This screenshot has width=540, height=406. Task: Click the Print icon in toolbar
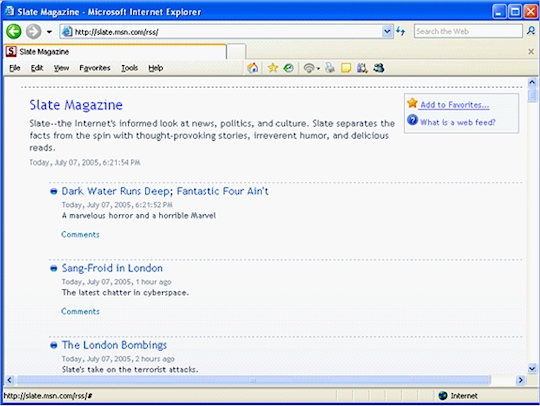(x=330, y=68)
